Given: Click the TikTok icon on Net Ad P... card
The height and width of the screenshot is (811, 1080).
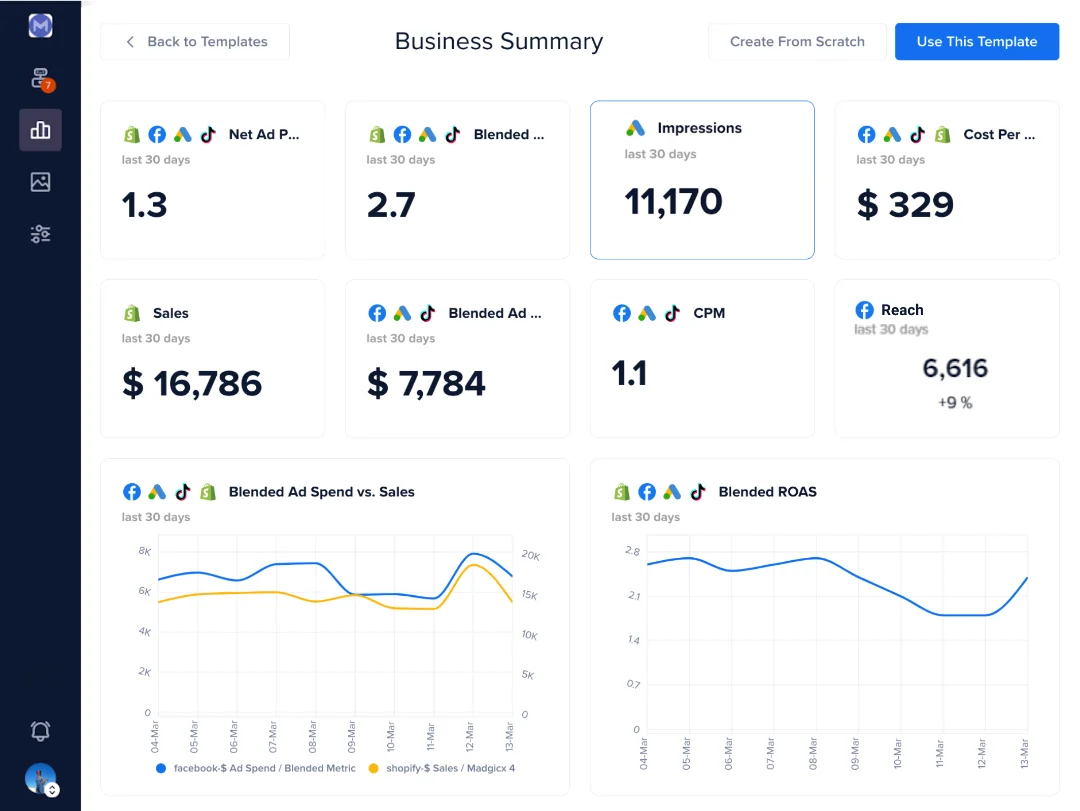Looking at the screenshot, I should click(x=208, y=134).
